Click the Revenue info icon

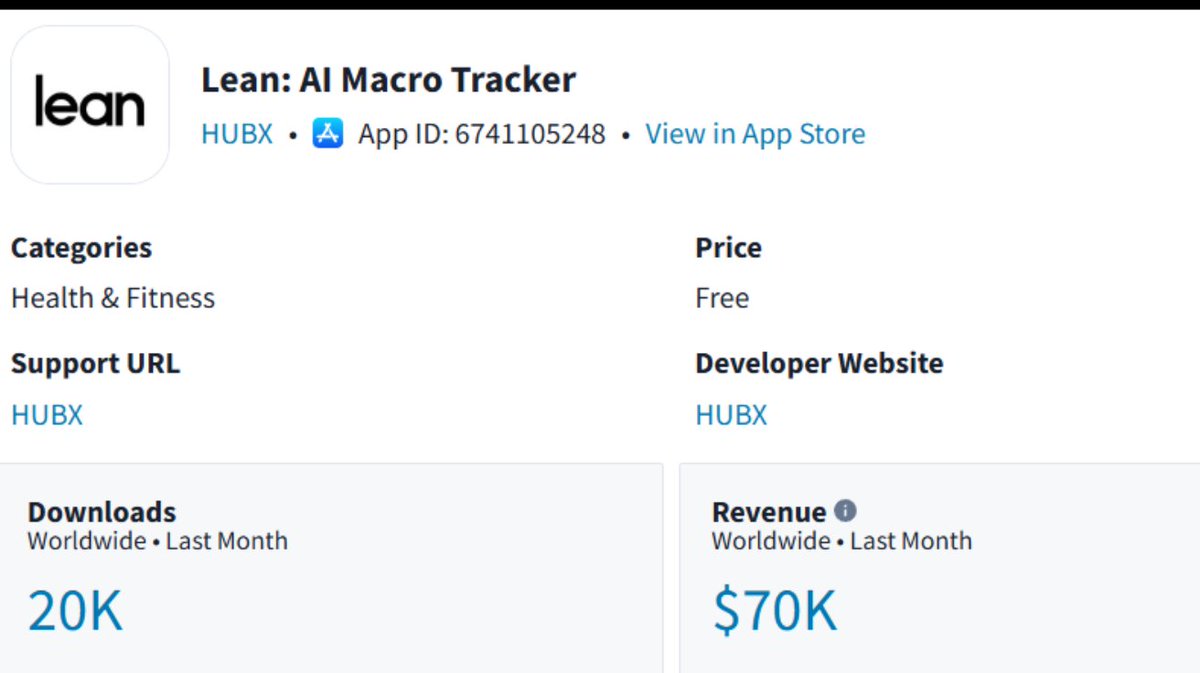(846, 511)
